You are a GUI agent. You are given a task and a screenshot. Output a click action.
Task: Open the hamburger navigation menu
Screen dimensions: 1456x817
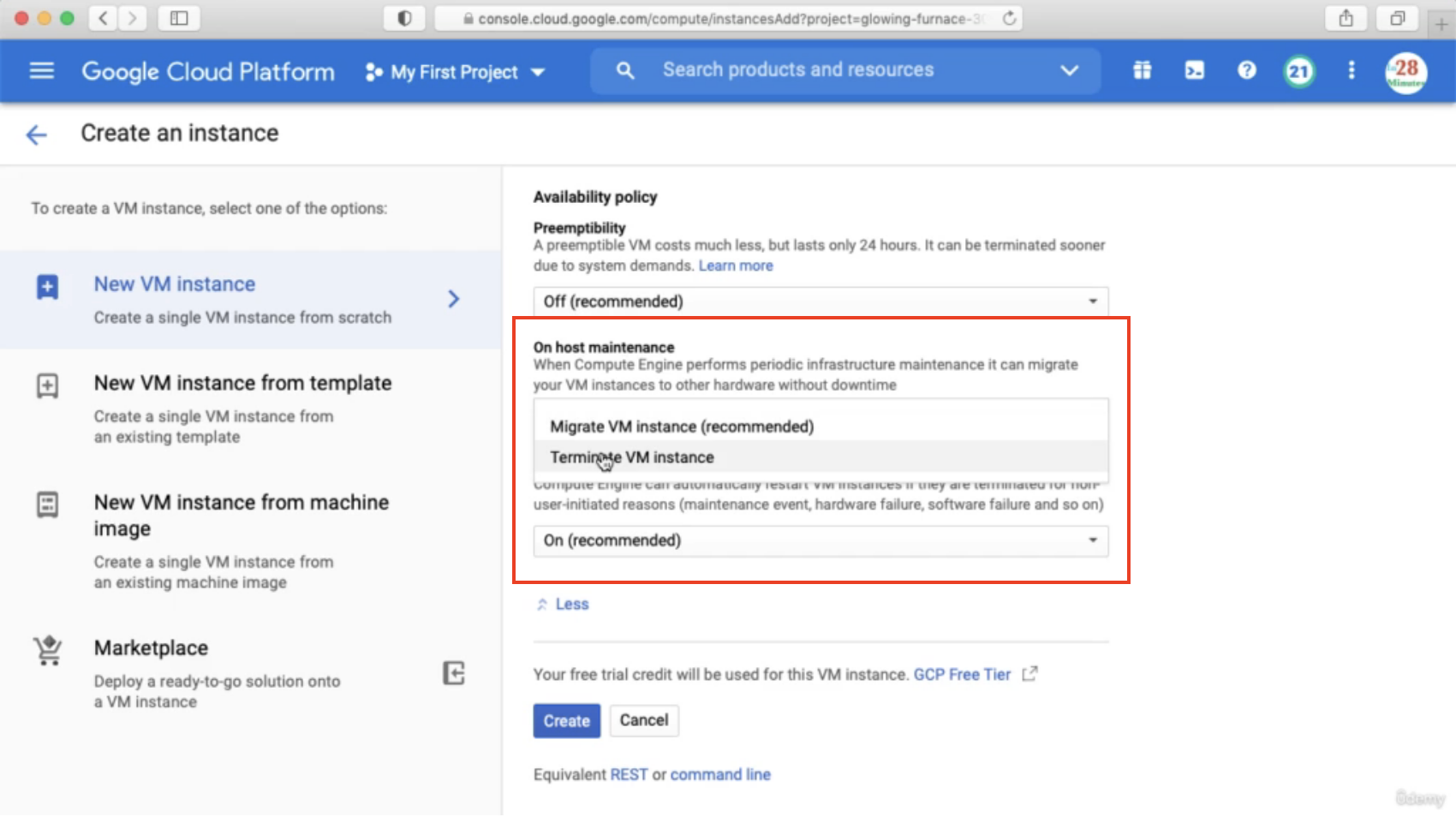click(x=41, y=71)
